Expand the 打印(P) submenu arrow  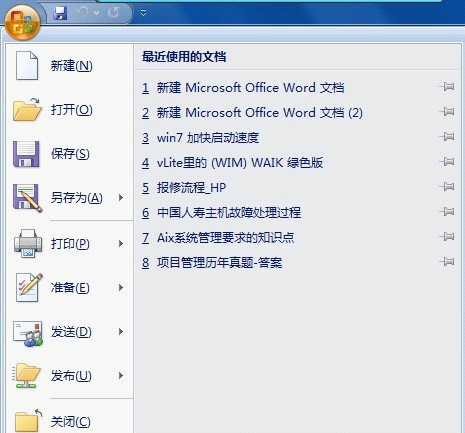click(121, 244)
